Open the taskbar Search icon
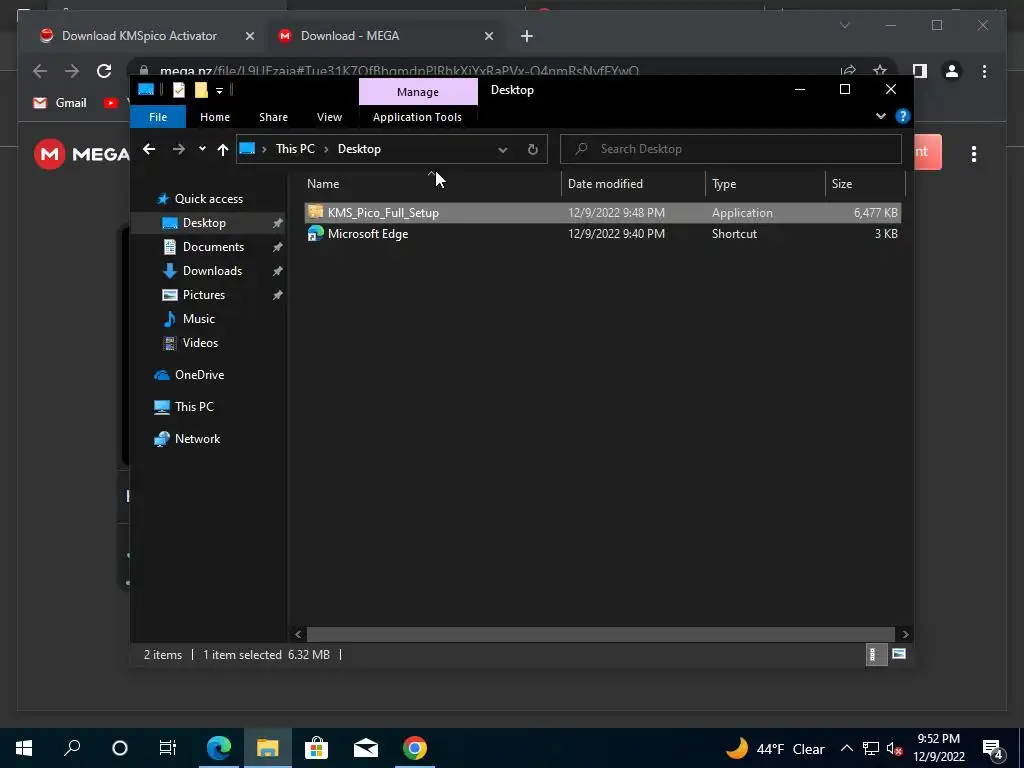This screenshot has width=1024, height=768. (x=72, y=748)
